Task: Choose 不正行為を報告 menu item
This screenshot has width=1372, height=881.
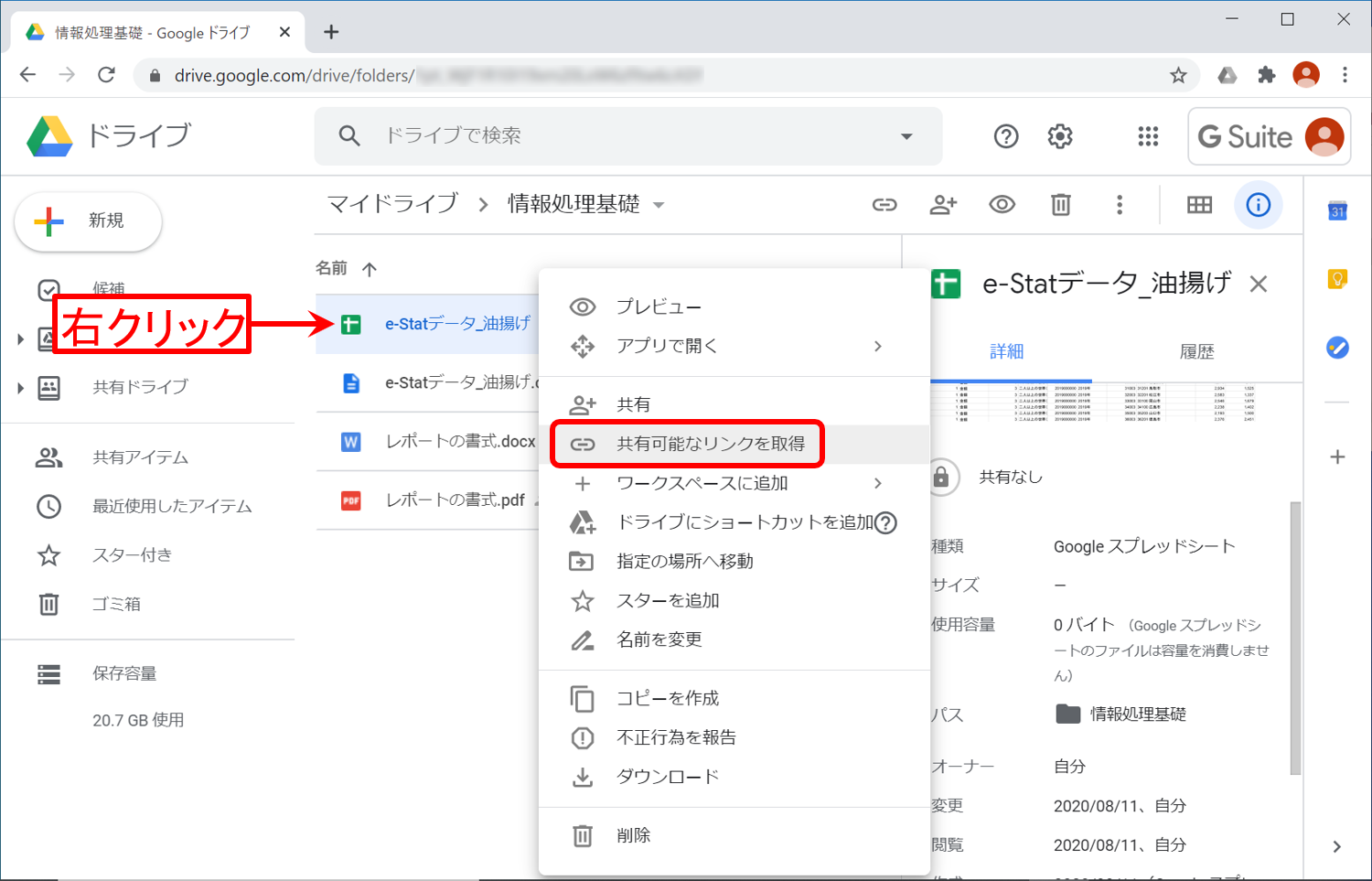Action: pos(734,738)
